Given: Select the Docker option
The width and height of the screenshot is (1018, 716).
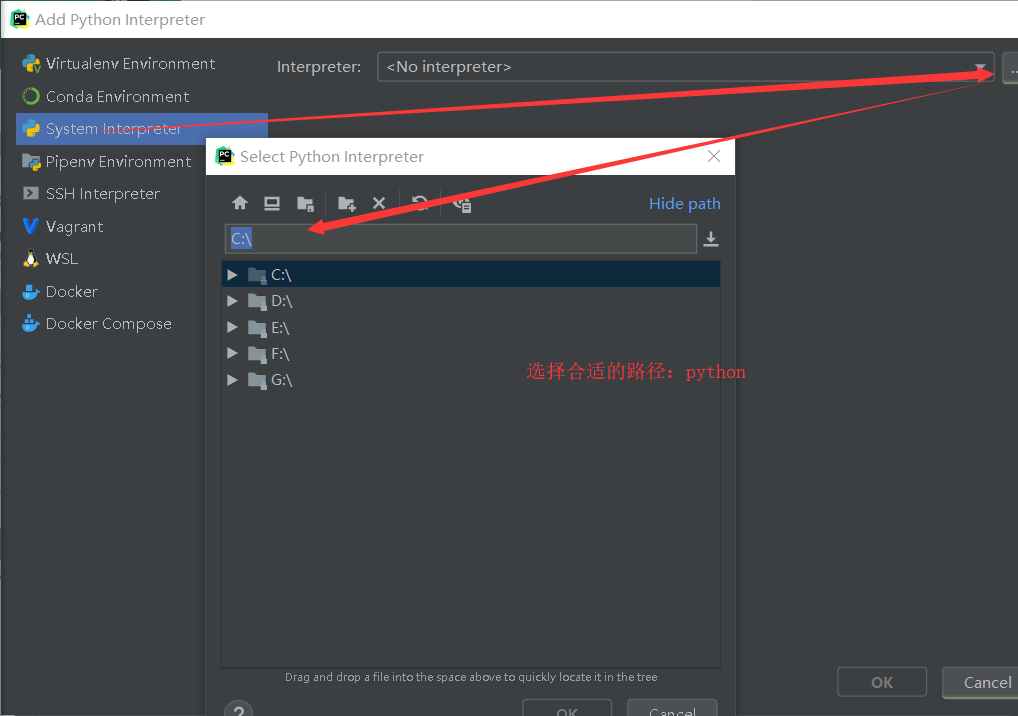Looking at the screenshot, I should coord(60,291).
